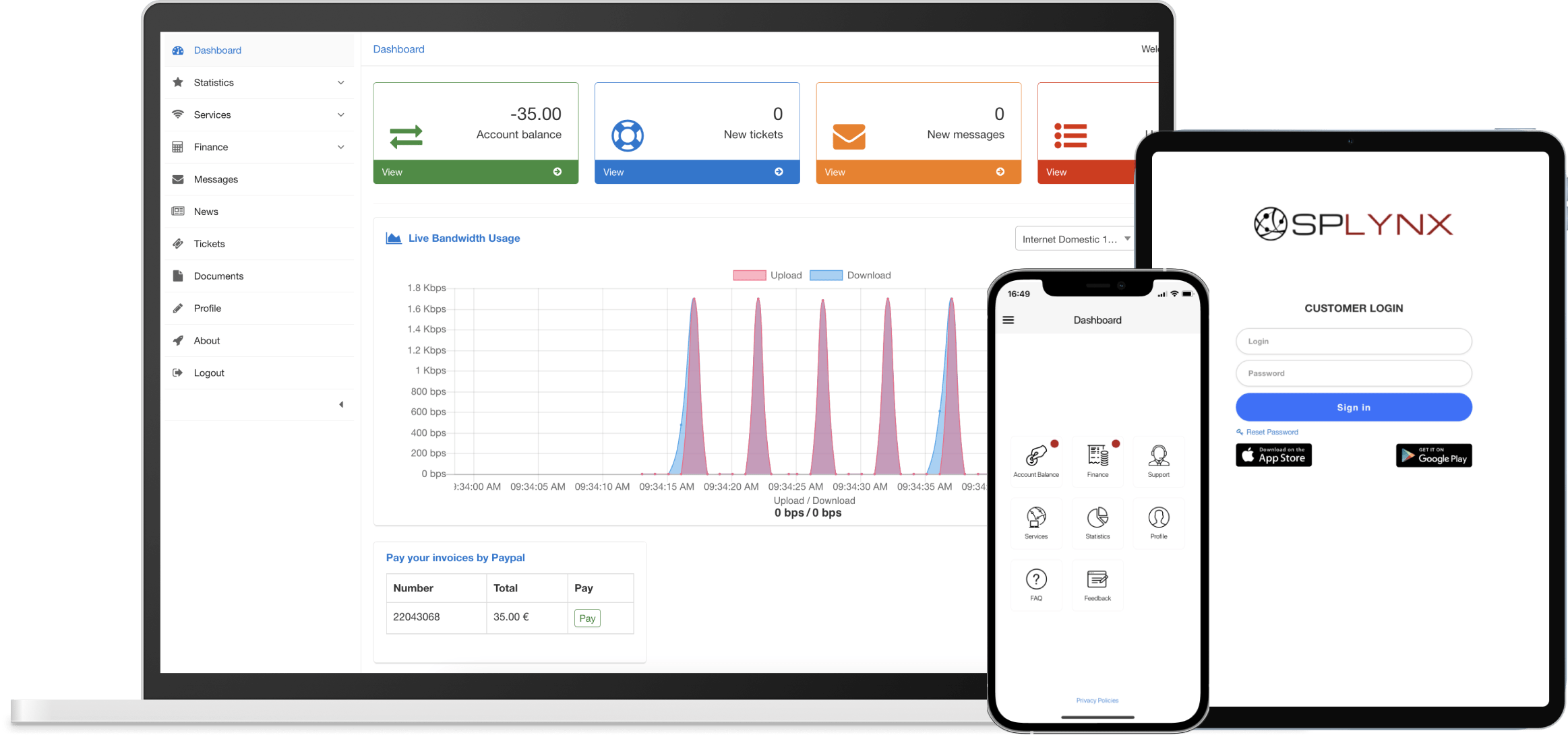Tap FAQ question mark icon on phone
Image resolution: width=1568 pixels, height=735 pixels.
click(x=1036, y=579)
